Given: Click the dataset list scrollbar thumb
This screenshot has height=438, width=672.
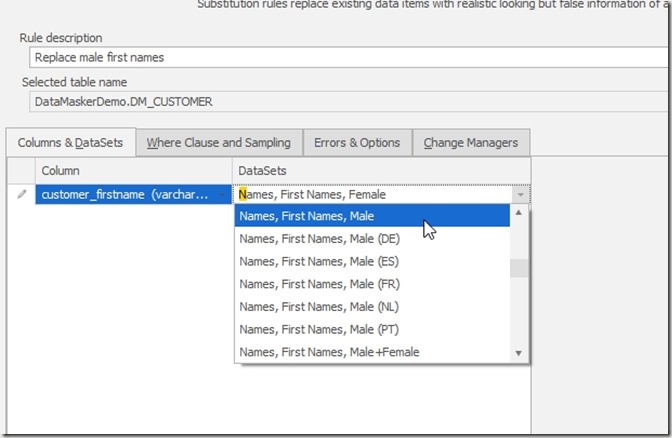Looking at the screenshot, I should click(518, 268).
